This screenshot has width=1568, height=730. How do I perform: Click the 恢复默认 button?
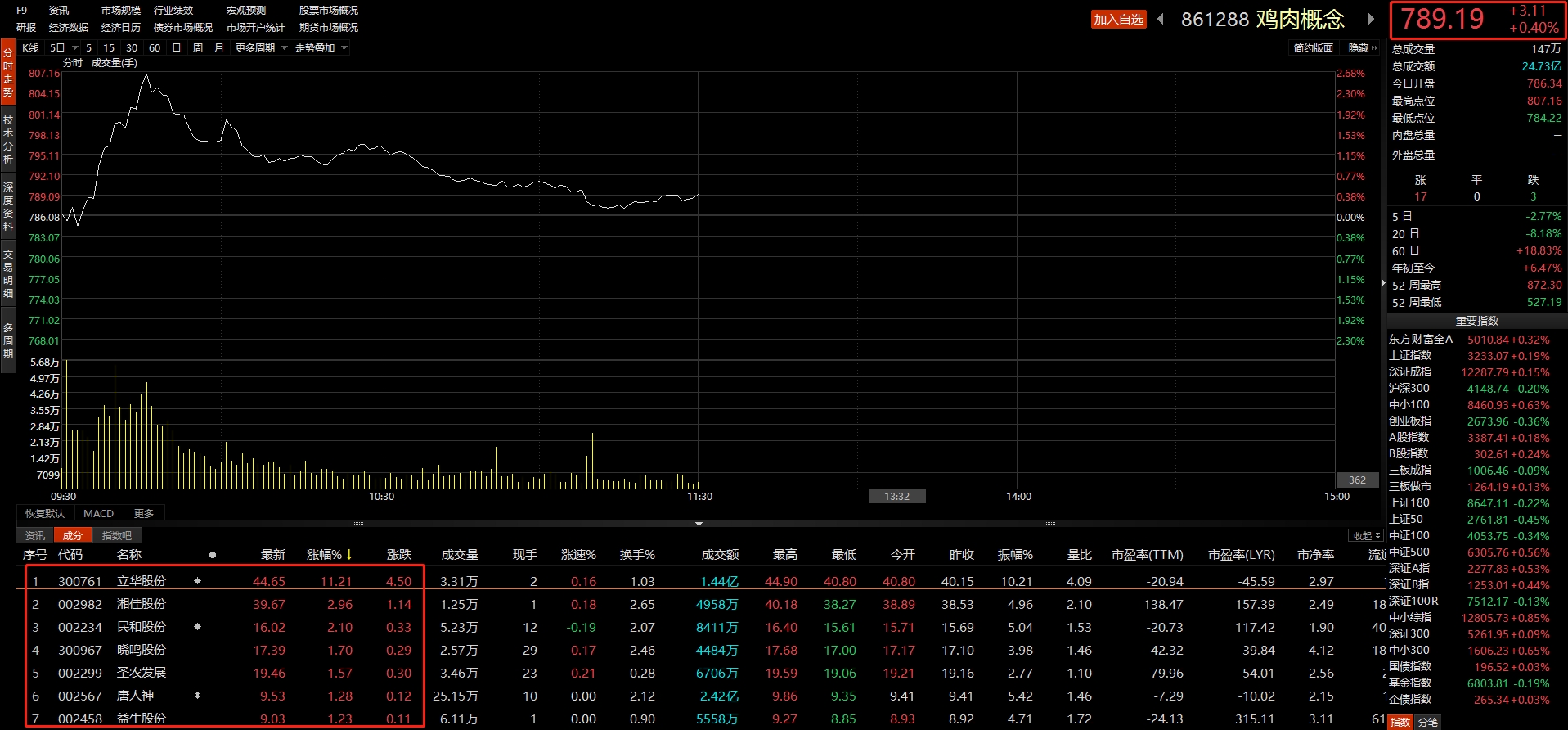coord(45,513)
